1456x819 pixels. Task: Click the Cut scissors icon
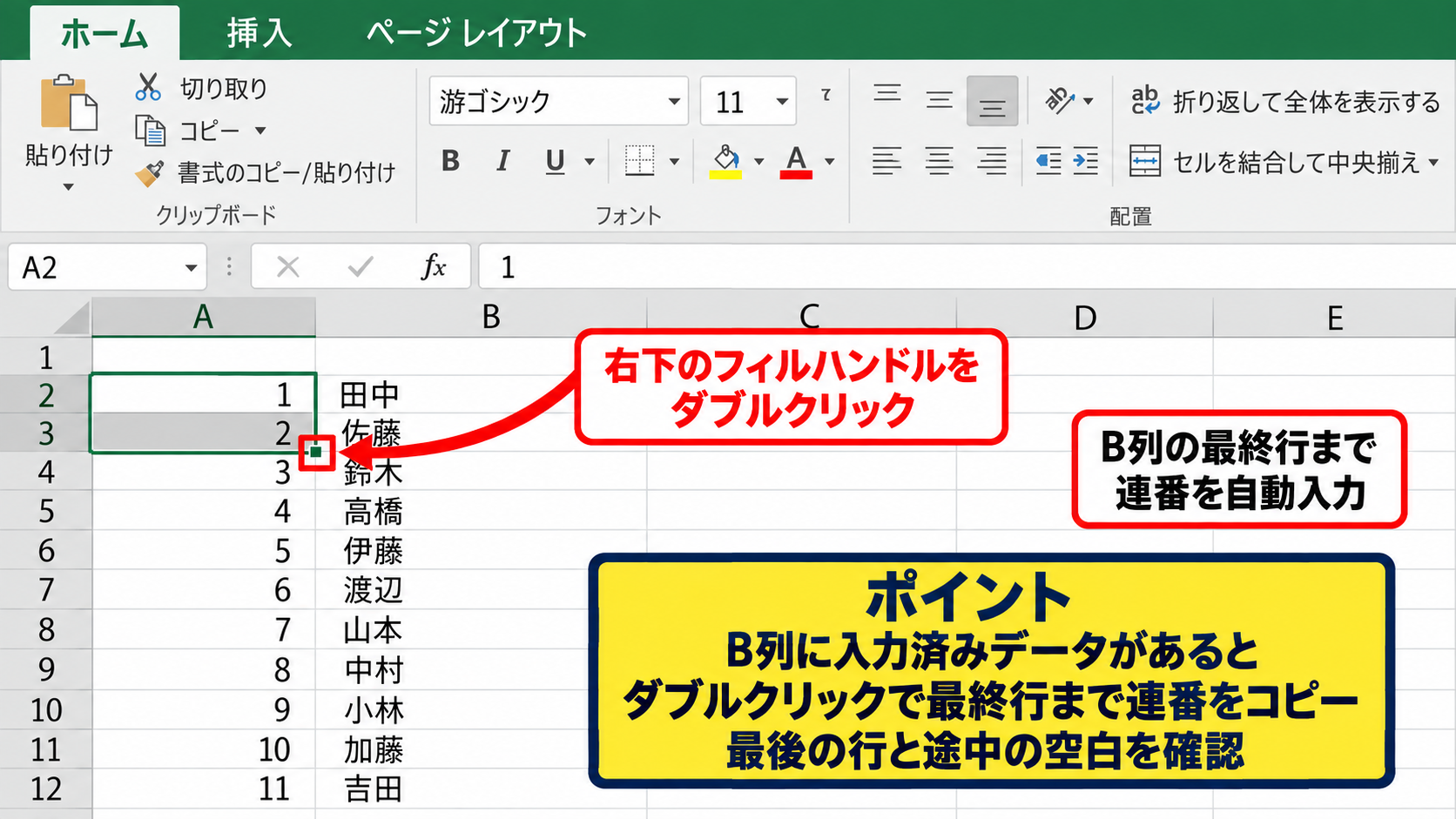coord(149,87)
